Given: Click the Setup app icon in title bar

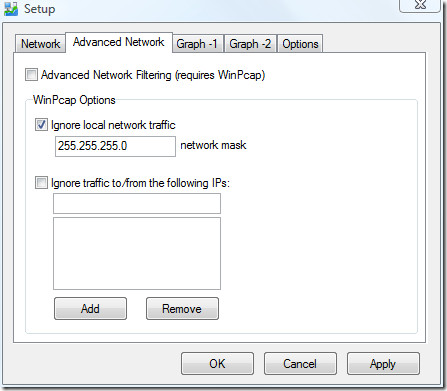Looking at the screenshot, I should tap(11, 8).
